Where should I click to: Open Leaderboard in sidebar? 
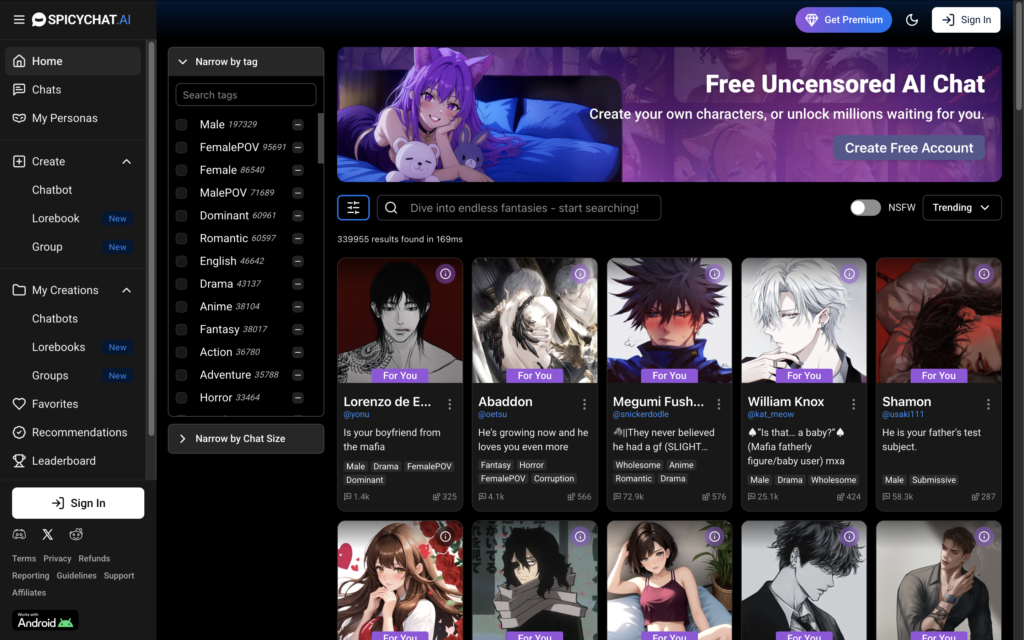tap(73, 460)
